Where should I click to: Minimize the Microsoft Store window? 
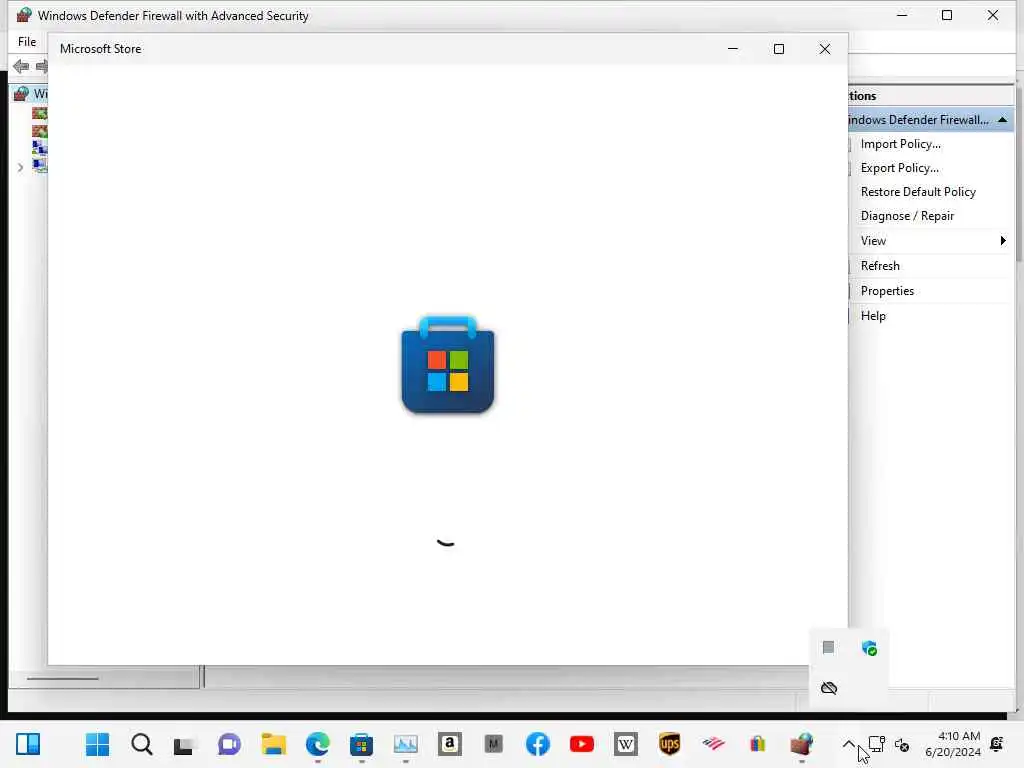coord(733,49)
